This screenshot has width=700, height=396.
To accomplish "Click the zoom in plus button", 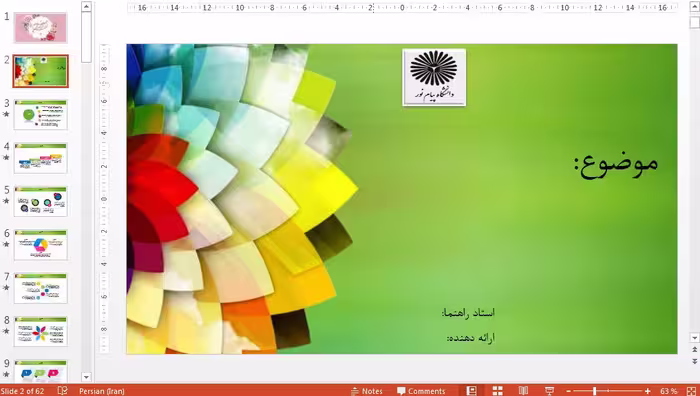I will tap(647, 391).
